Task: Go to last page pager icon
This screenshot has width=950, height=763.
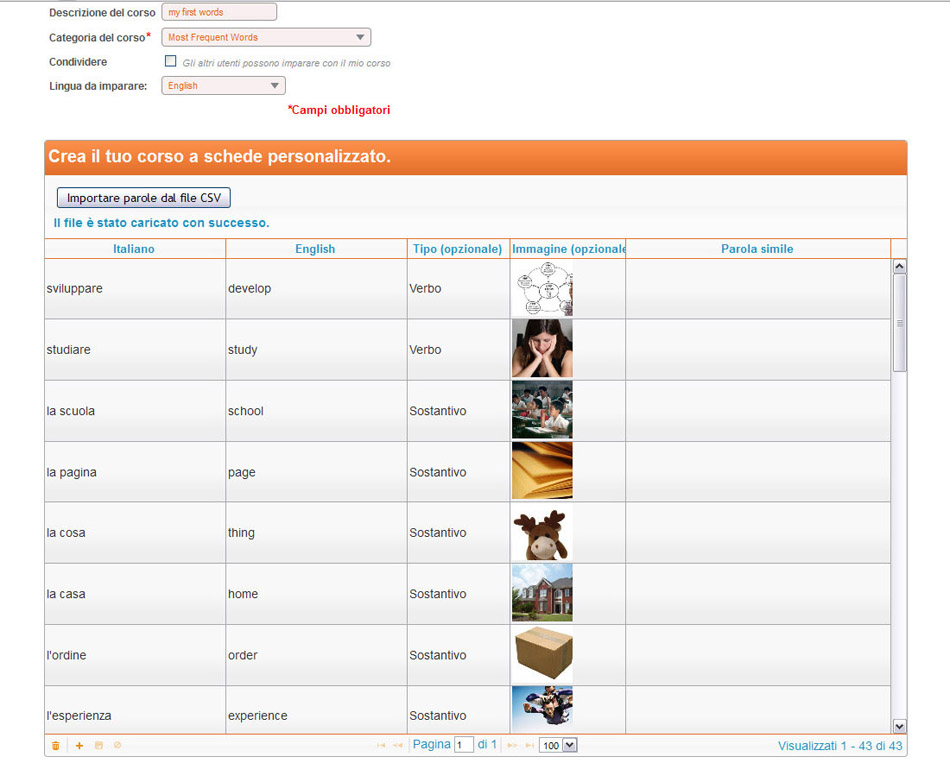Action: 529,745
